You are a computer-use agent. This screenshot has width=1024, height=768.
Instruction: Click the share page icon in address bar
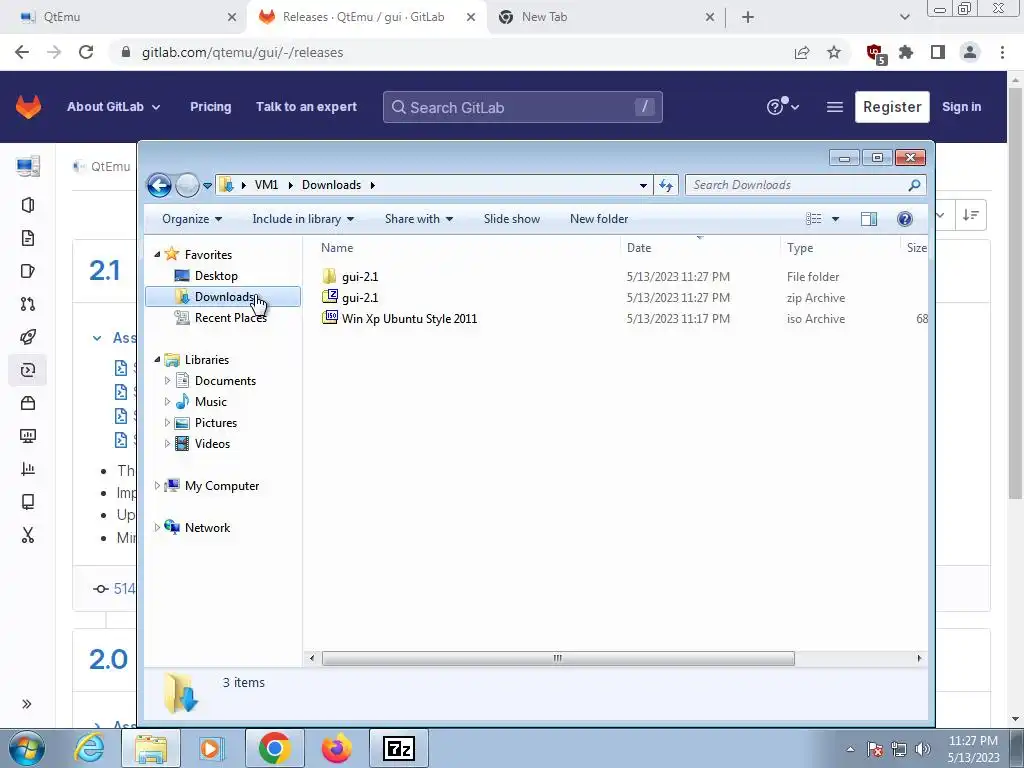point(802,52)
